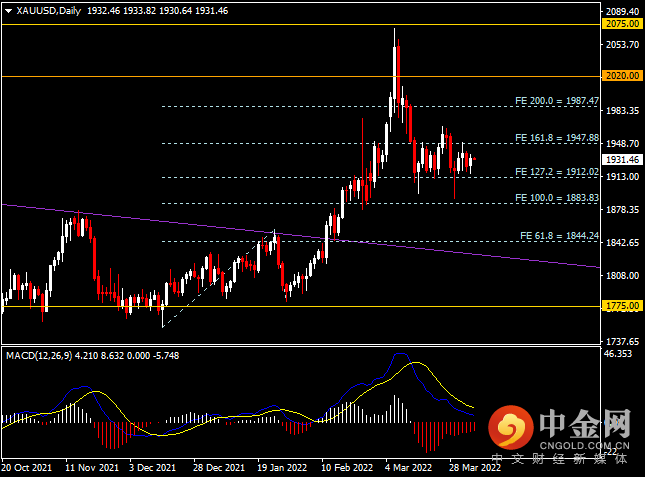The image size is (645, 477).
Task: Click the 10 Feb 2022 date label
Action: point(347,468)
